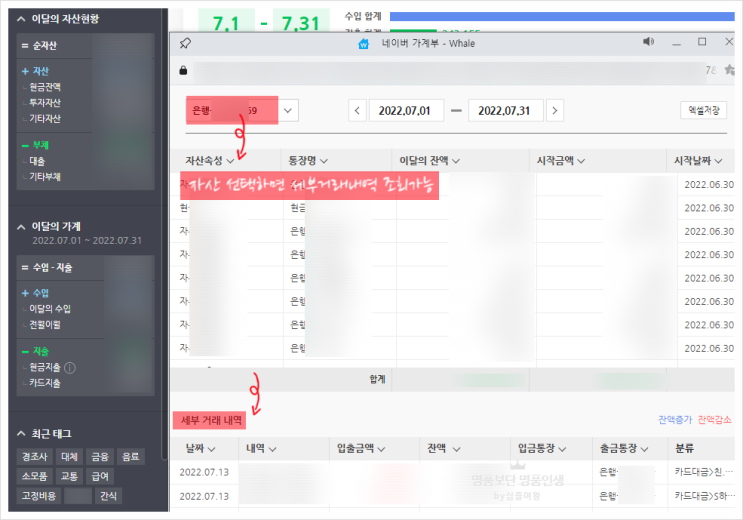
Task: Go to previous month with left arrow
Action: tap(357, 111)
